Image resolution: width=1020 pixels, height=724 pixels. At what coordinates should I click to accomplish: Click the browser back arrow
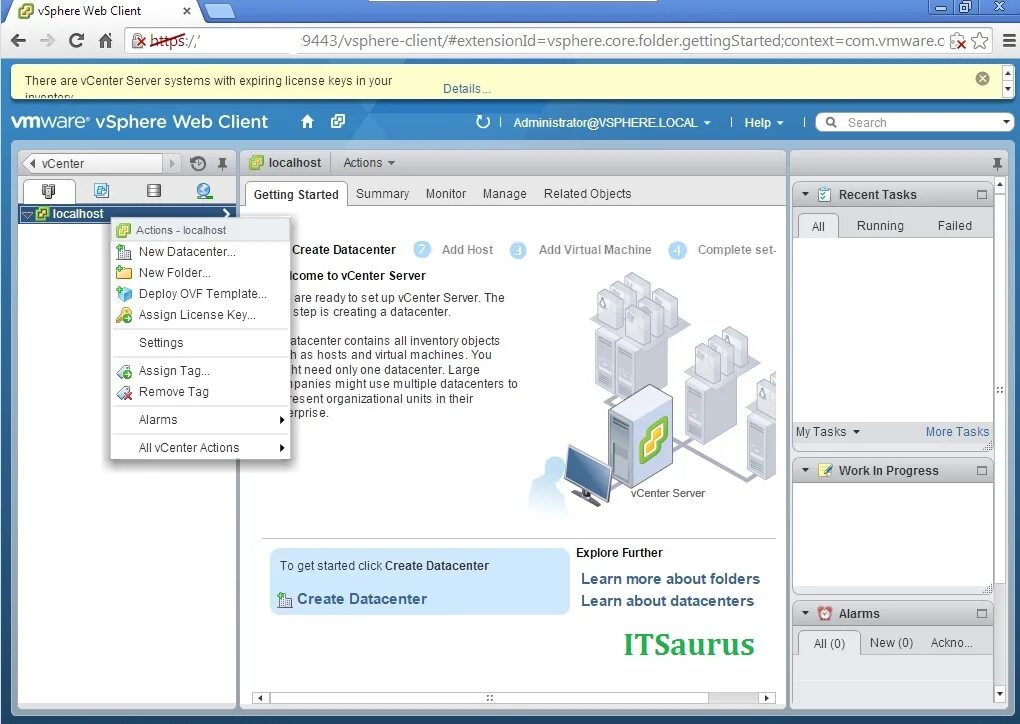click(x=18, y=40)
